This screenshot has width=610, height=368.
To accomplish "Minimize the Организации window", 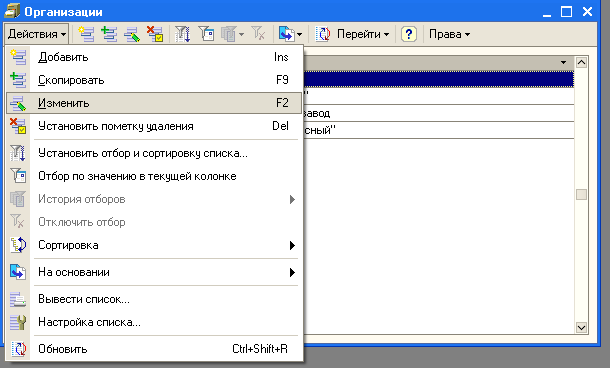I will 547,12.
